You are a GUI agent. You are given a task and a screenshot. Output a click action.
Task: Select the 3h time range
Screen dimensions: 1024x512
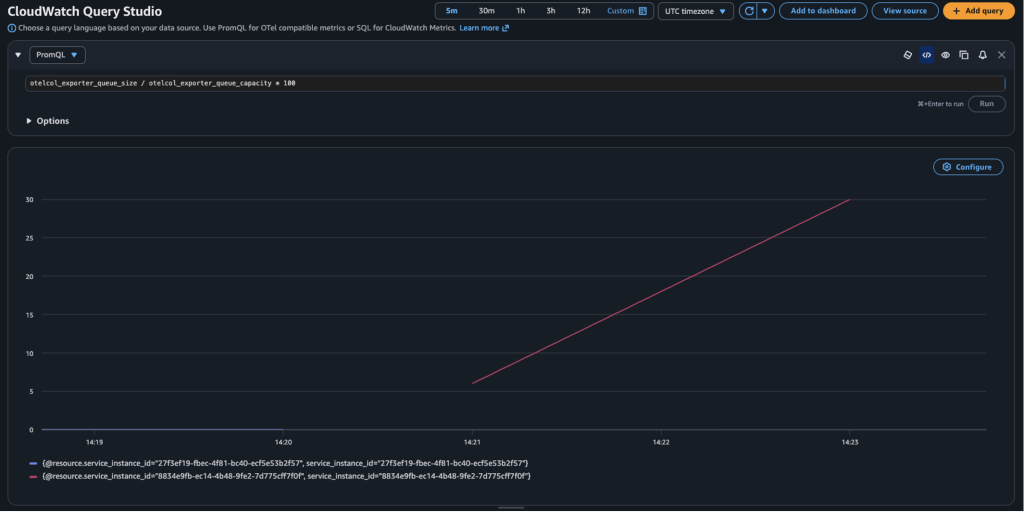pyautogui.click(x=551, y=11)
